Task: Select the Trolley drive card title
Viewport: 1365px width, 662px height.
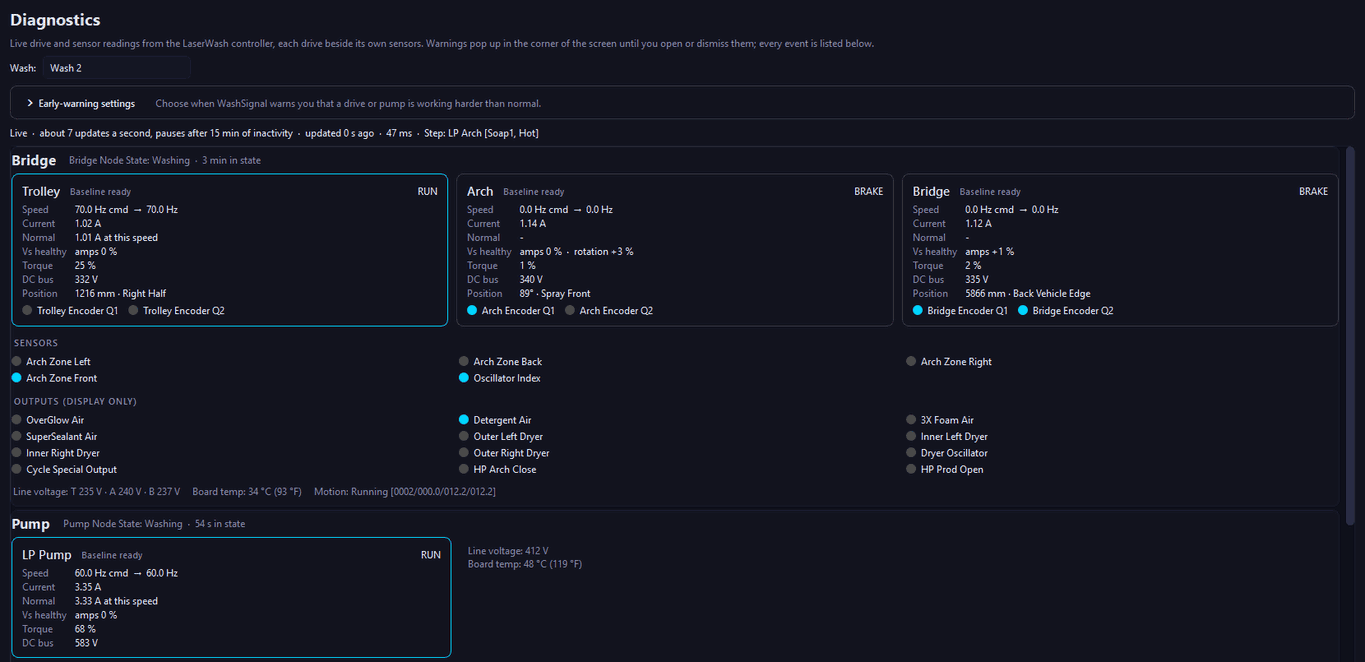Action: pos(41,191)
